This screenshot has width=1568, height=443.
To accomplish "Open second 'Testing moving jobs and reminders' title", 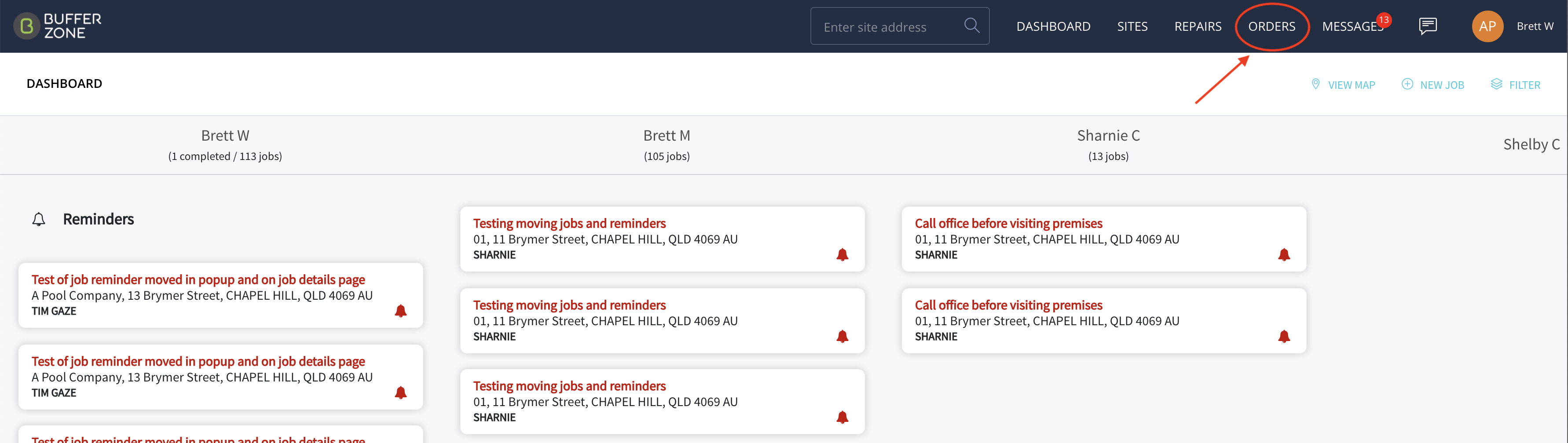I will coord(569,305).
